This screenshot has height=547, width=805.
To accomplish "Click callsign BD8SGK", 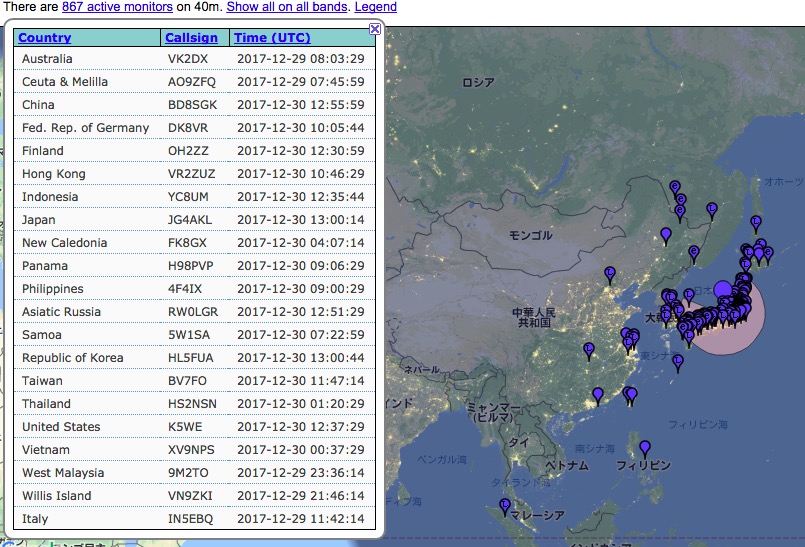I will (x=193, y=105).
